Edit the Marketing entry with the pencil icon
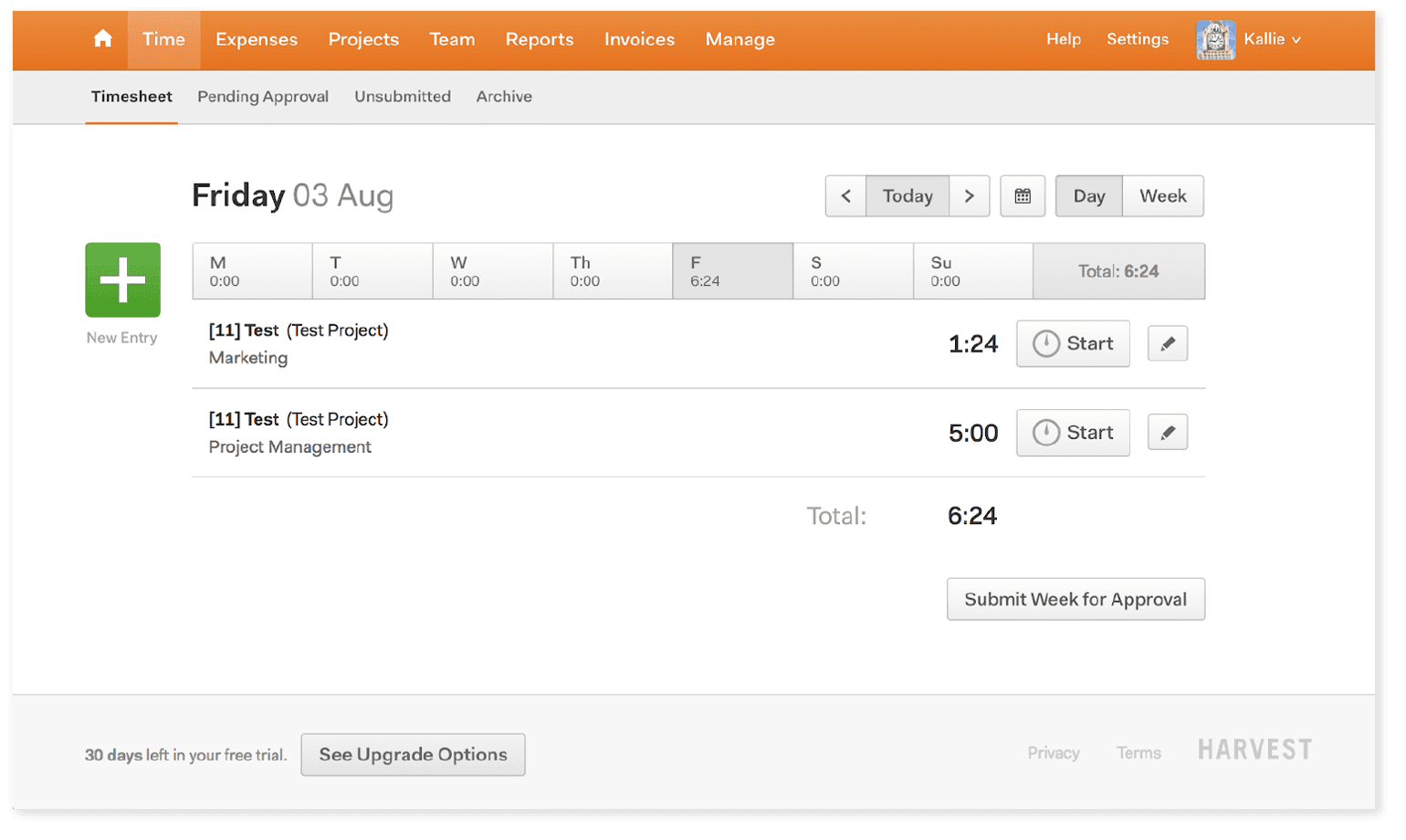Screen dimensions: 1406x840 1167,342
